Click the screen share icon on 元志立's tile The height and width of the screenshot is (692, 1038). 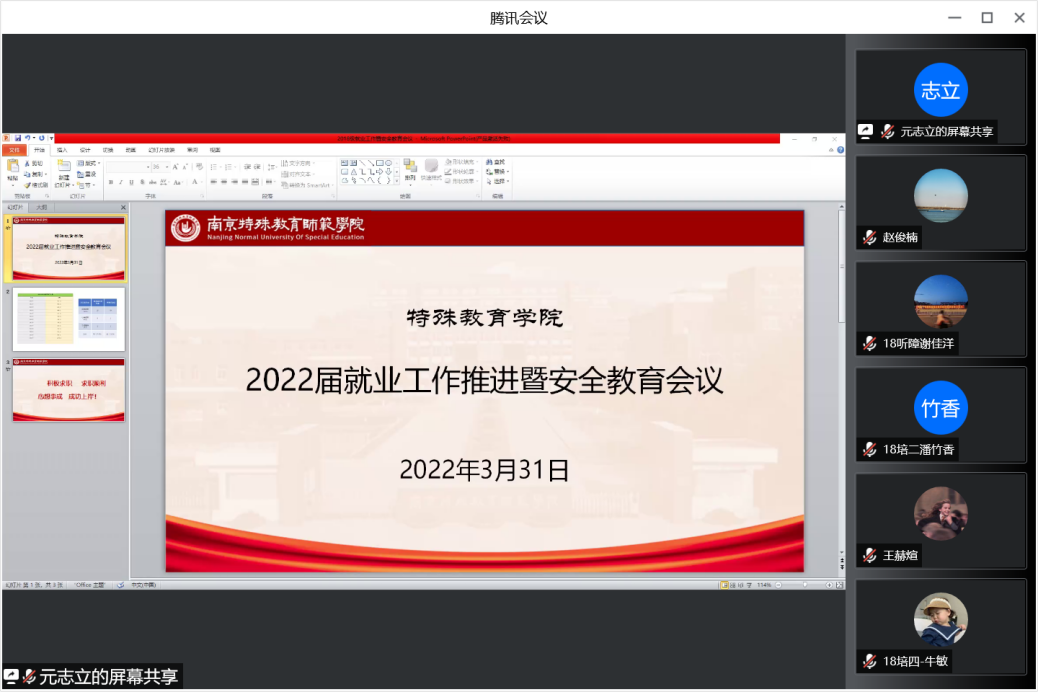point(866,131)
